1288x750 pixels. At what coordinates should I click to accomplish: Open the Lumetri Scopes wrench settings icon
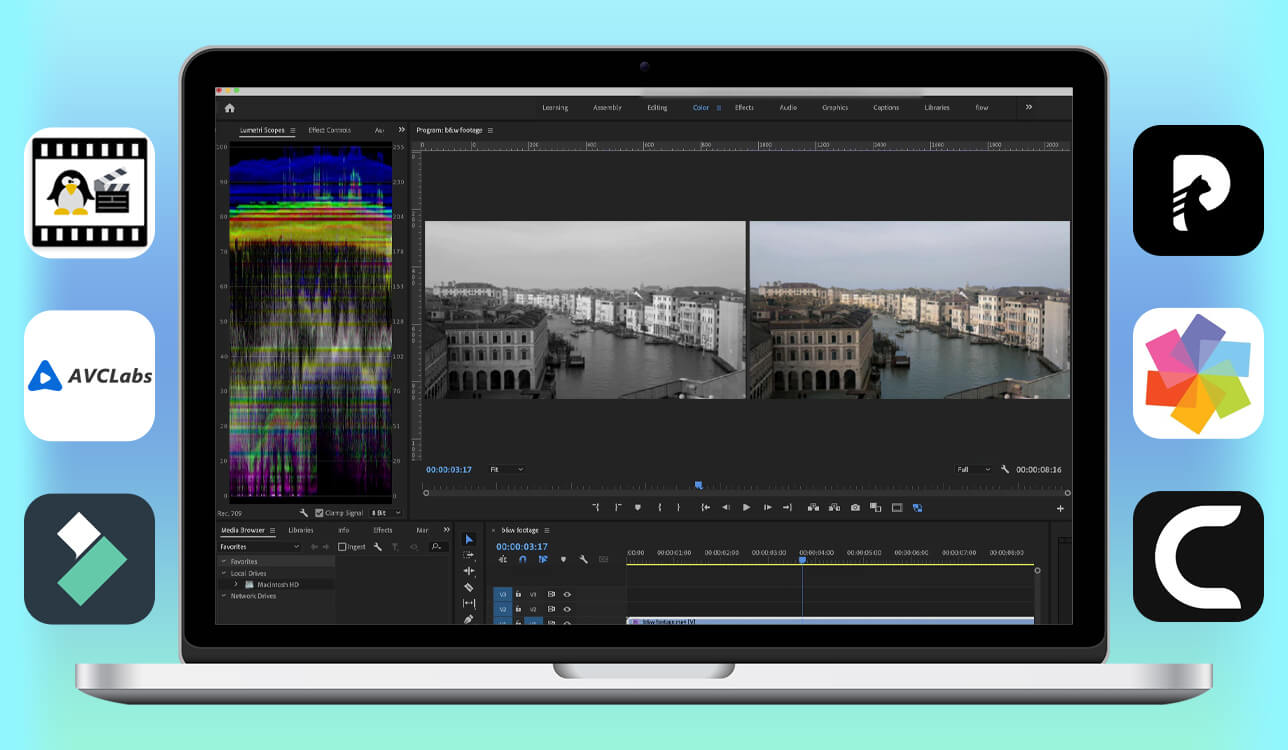tap(304, 514)
